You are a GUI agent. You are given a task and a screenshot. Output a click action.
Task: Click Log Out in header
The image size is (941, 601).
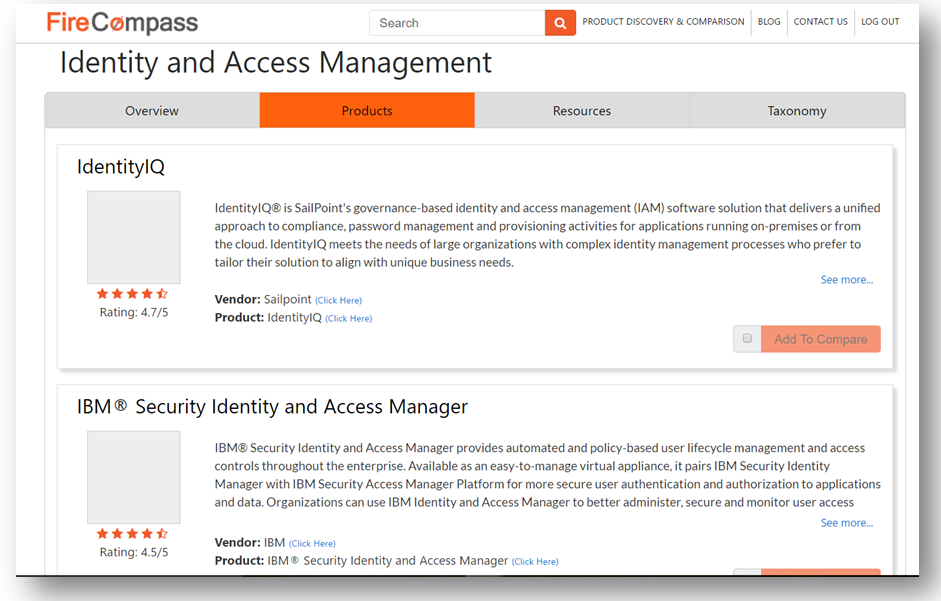pos(880,22)
